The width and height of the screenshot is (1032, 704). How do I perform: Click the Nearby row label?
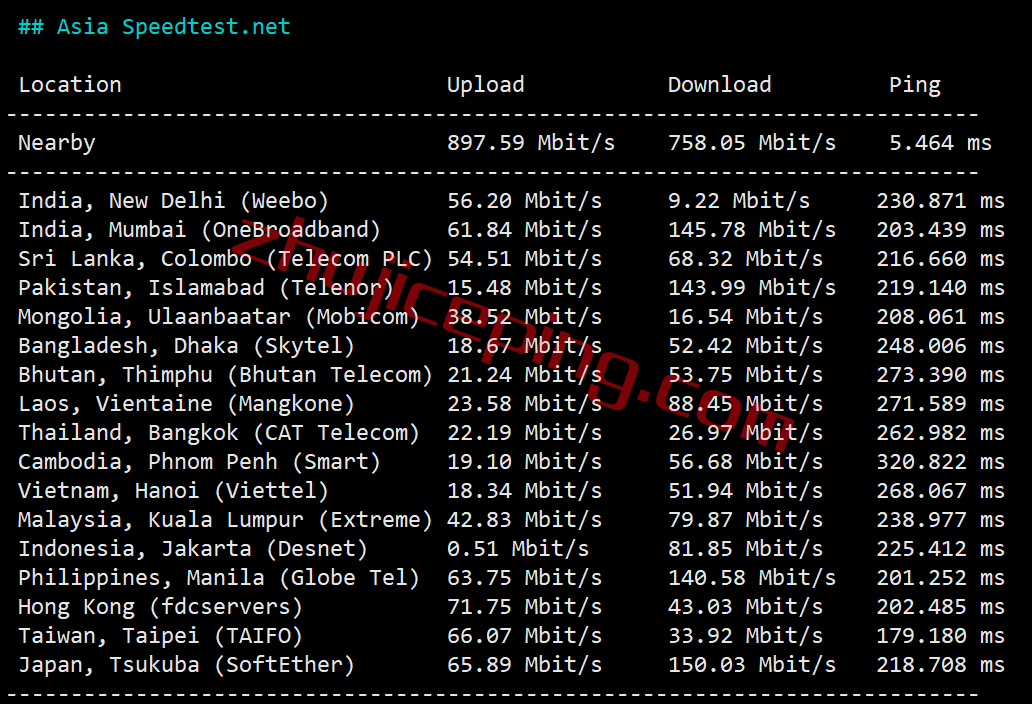tap(57, 143)
